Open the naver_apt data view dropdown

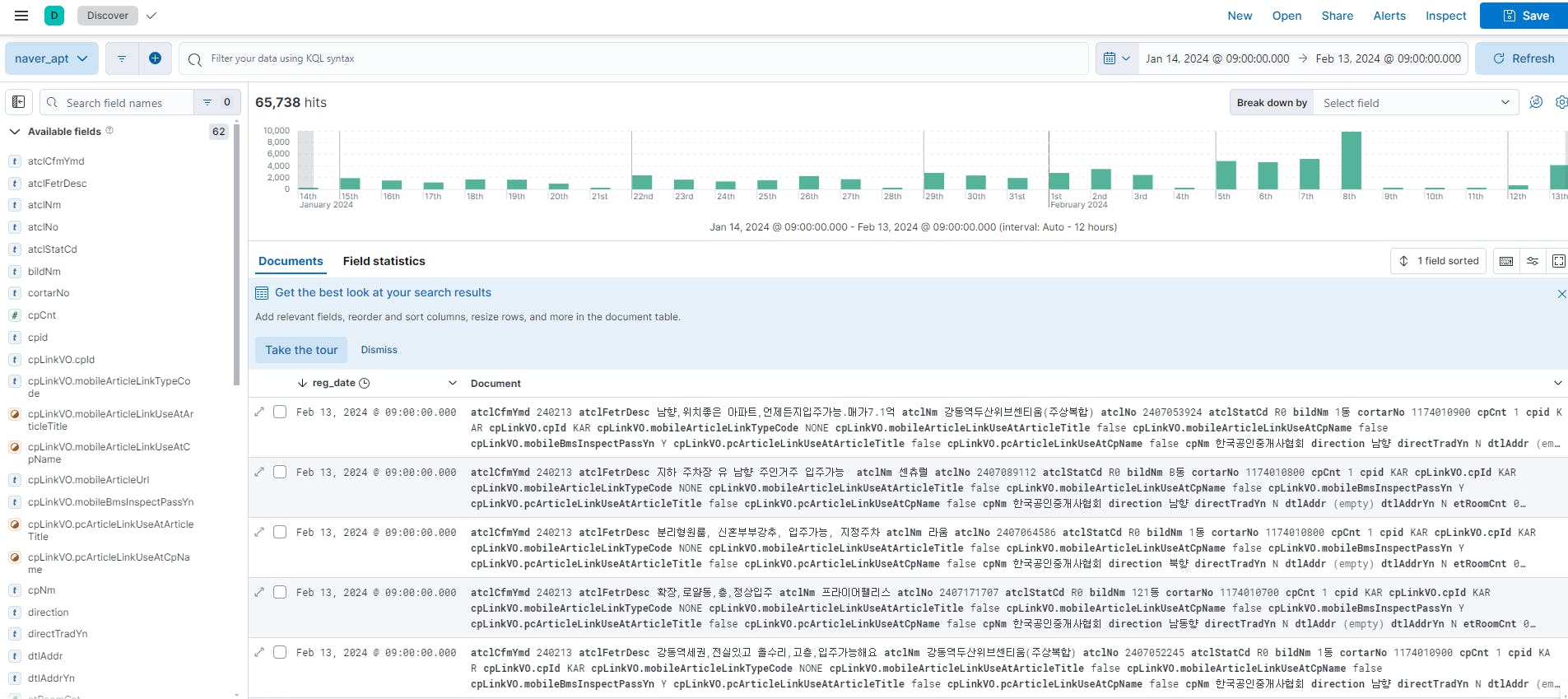[52, 58]
